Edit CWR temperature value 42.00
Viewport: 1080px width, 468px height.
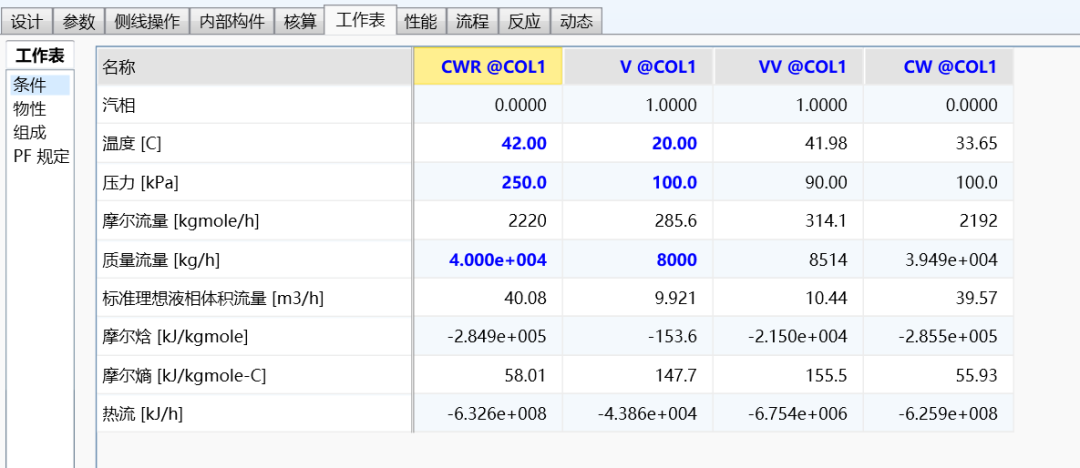[x=488, y=144]
